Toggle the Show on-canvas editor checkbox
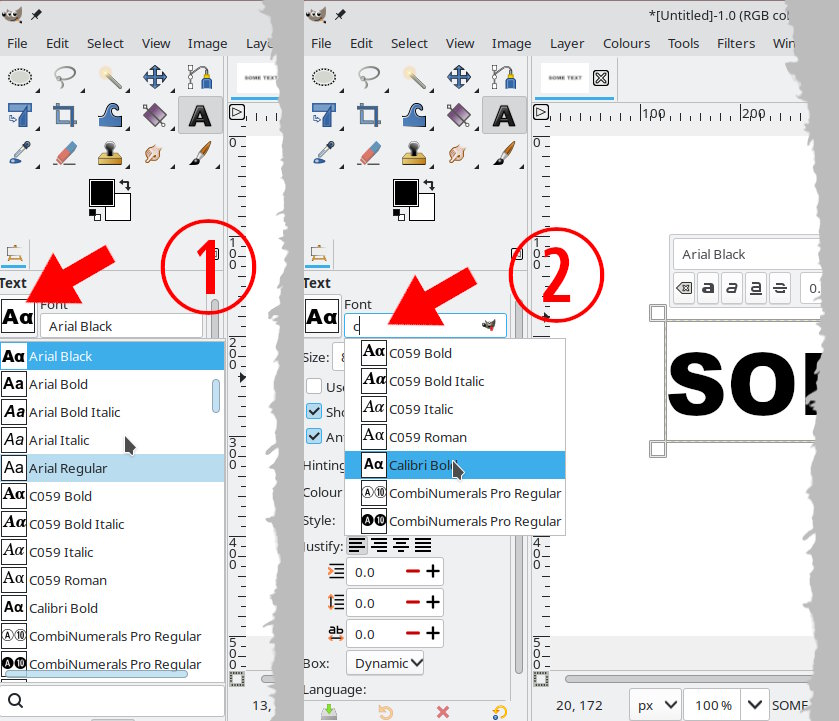 (x=314, y=411)
